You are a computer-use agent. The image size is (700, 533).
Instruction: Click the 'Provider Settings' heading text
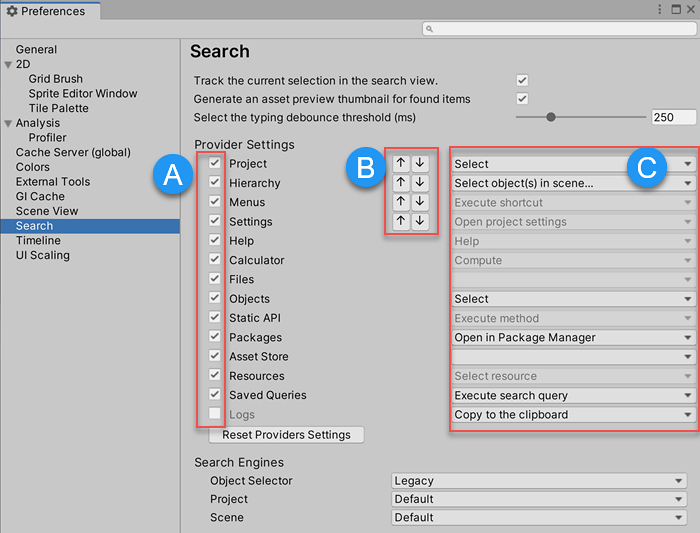244,145
